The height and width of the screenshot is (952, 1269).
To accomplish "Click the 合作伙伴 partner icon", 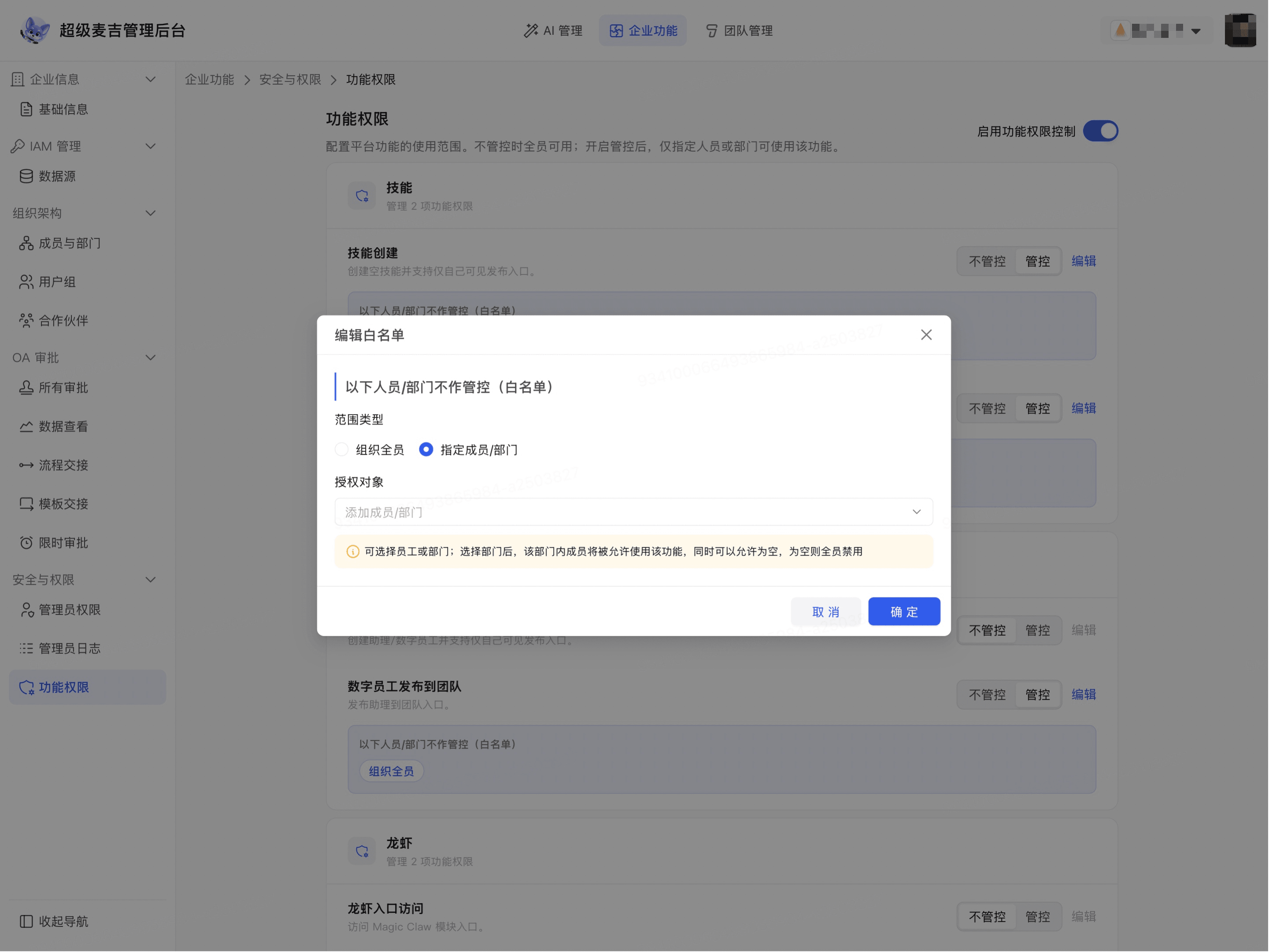I will 26,320.
